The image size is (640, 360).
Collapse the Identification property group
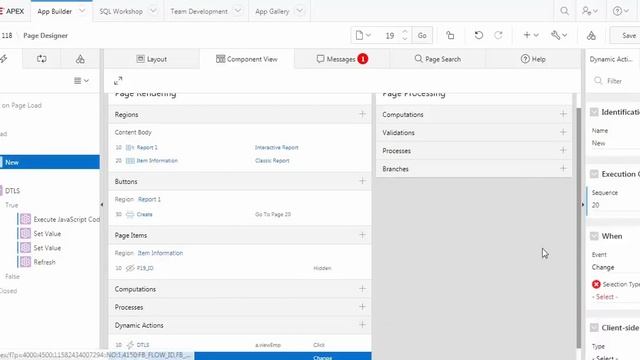[x=594, y=112]
